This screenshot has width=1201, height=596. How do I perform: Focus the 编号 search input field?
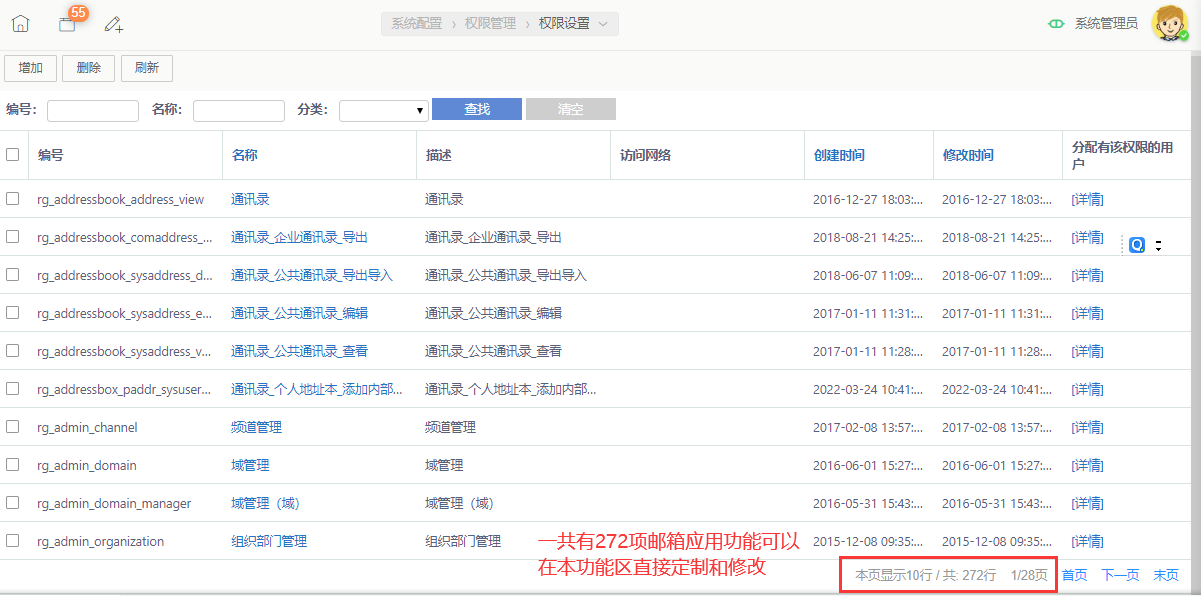pos(93,110)
